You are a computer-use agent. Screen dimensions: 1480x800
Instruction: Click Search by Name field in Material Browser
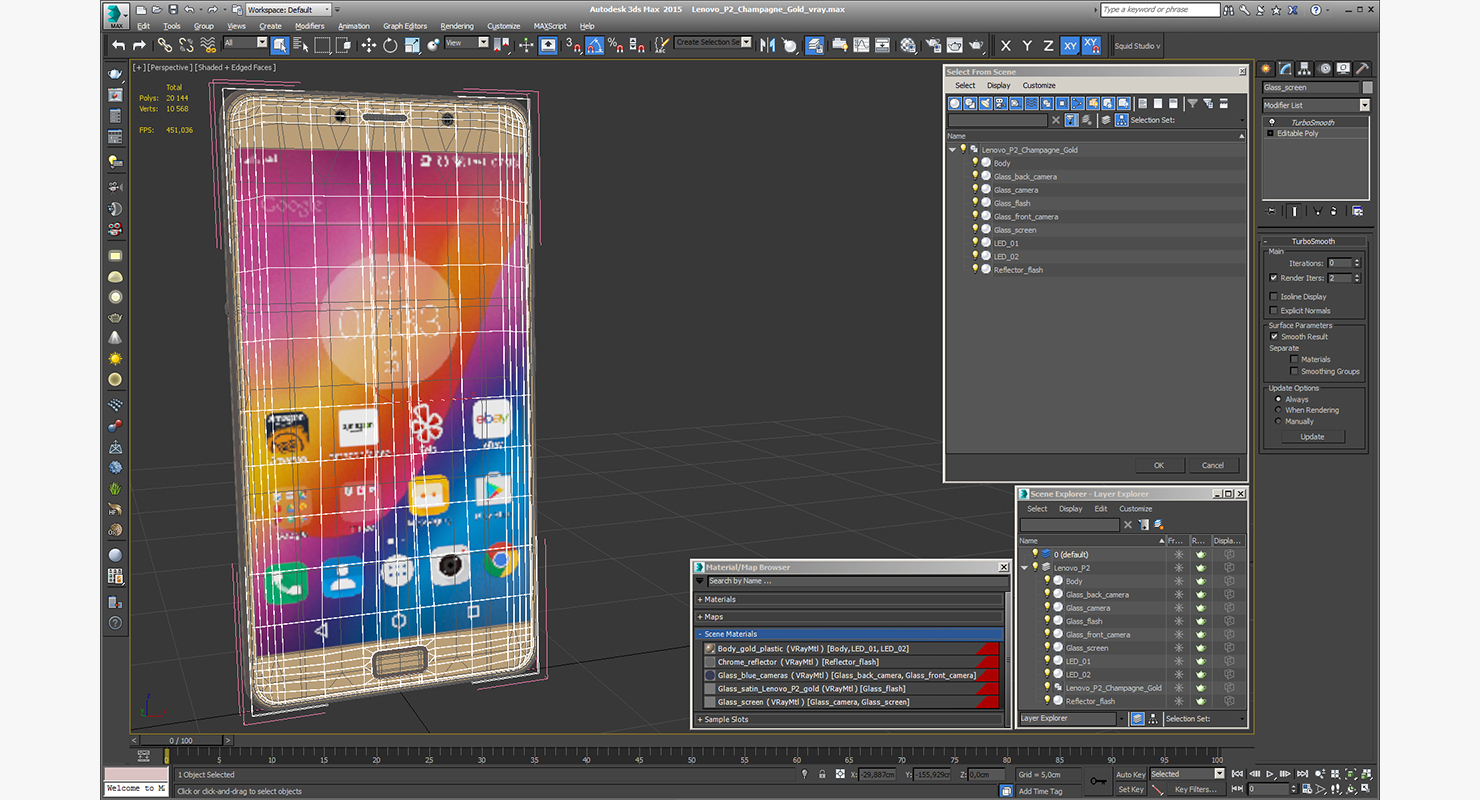tap(856, 581)
